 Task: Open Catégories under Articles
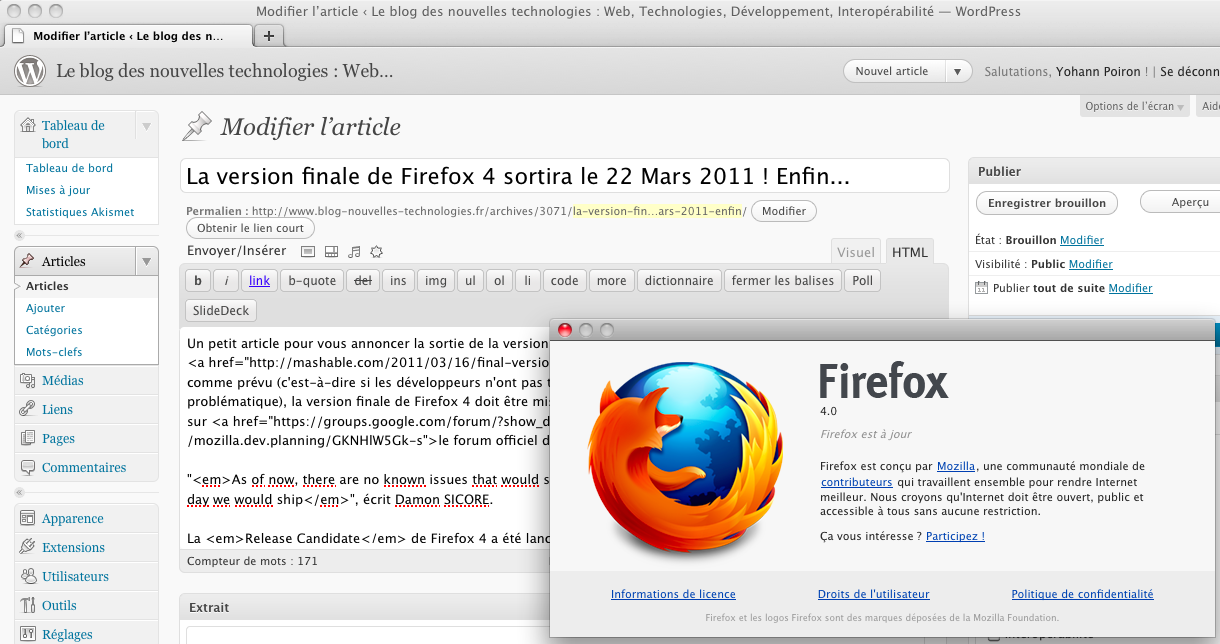coord(54,330)
